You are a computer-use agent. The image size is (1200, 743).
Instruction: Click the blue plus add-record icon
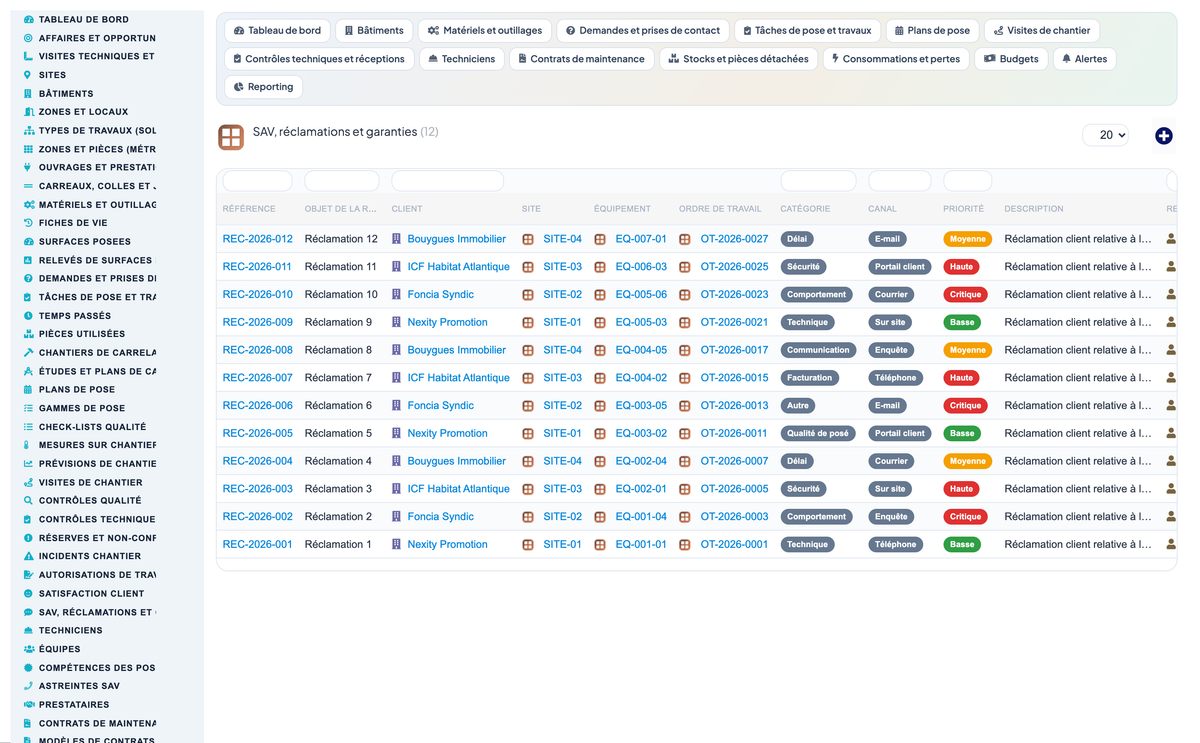tap(1163, 135)
